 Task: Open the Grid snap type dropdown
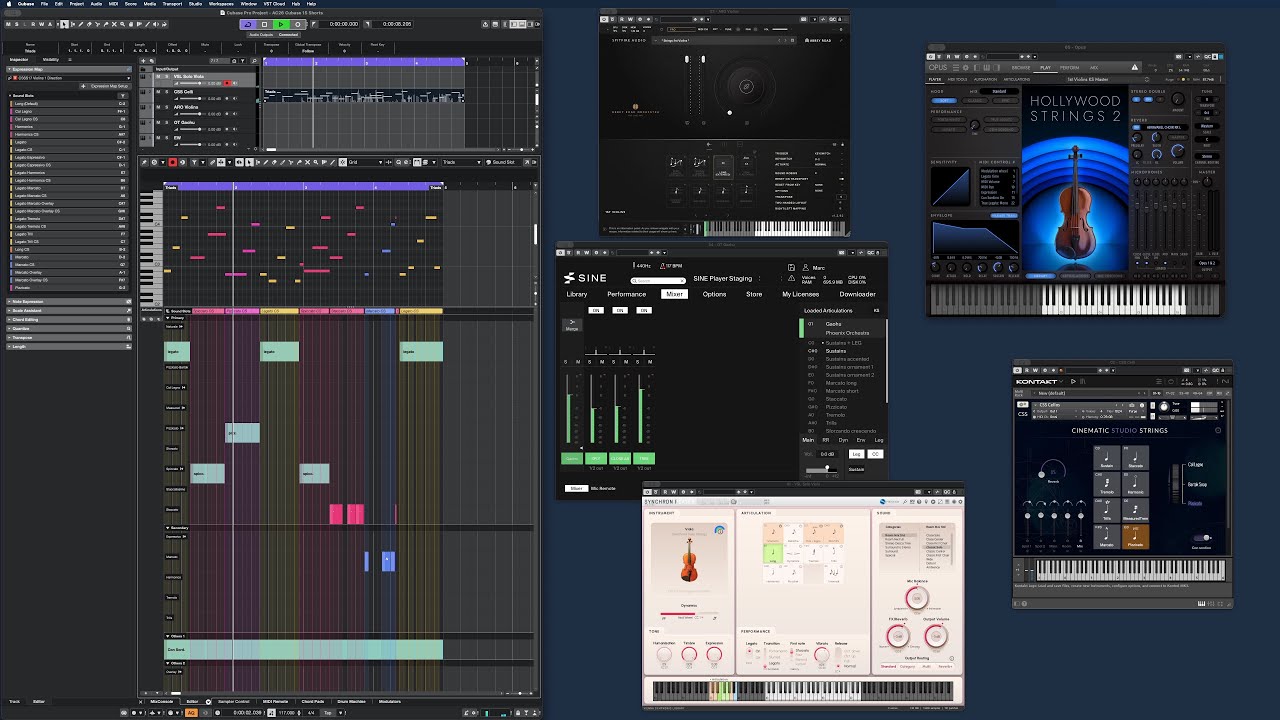pos(367,162)
